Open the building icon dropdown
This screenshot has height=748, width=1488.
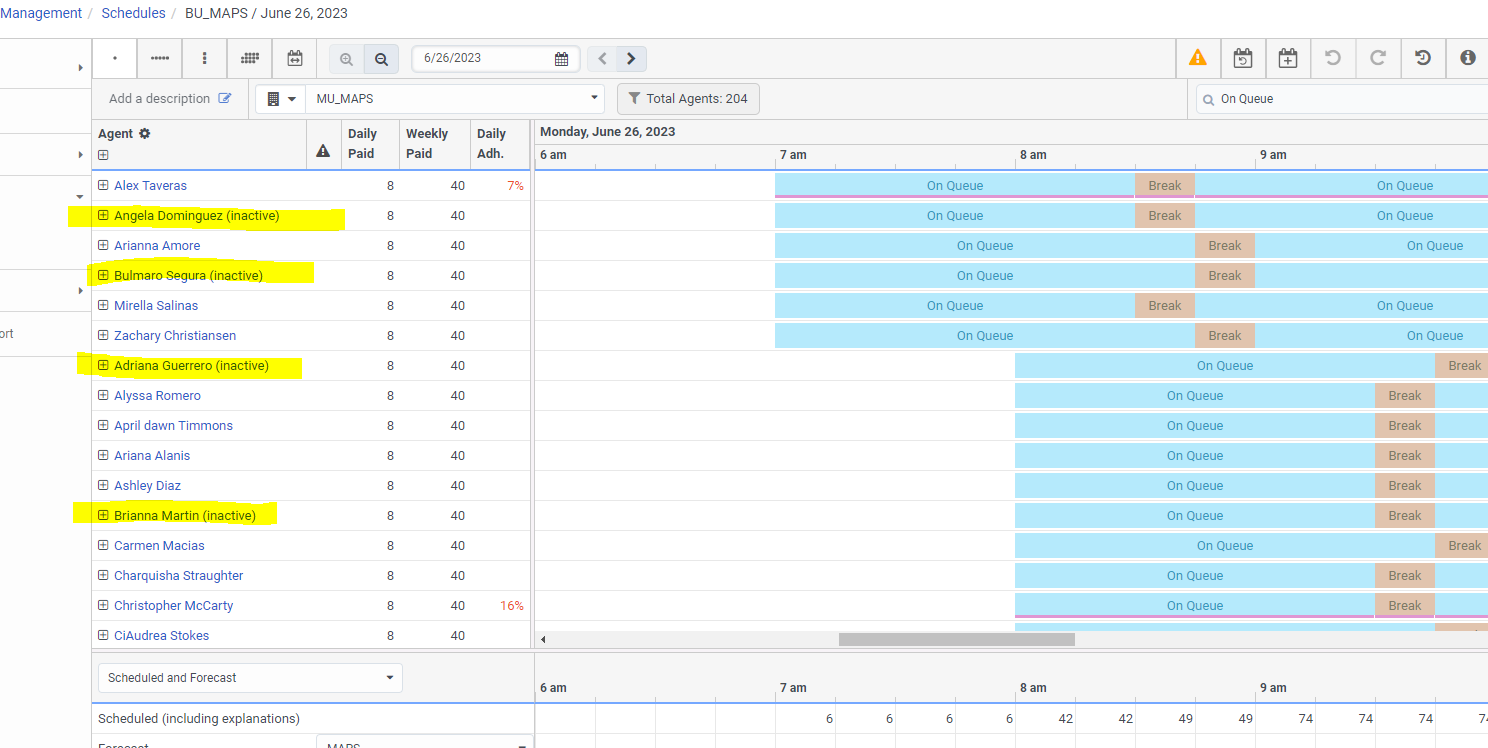coord(281,99)
